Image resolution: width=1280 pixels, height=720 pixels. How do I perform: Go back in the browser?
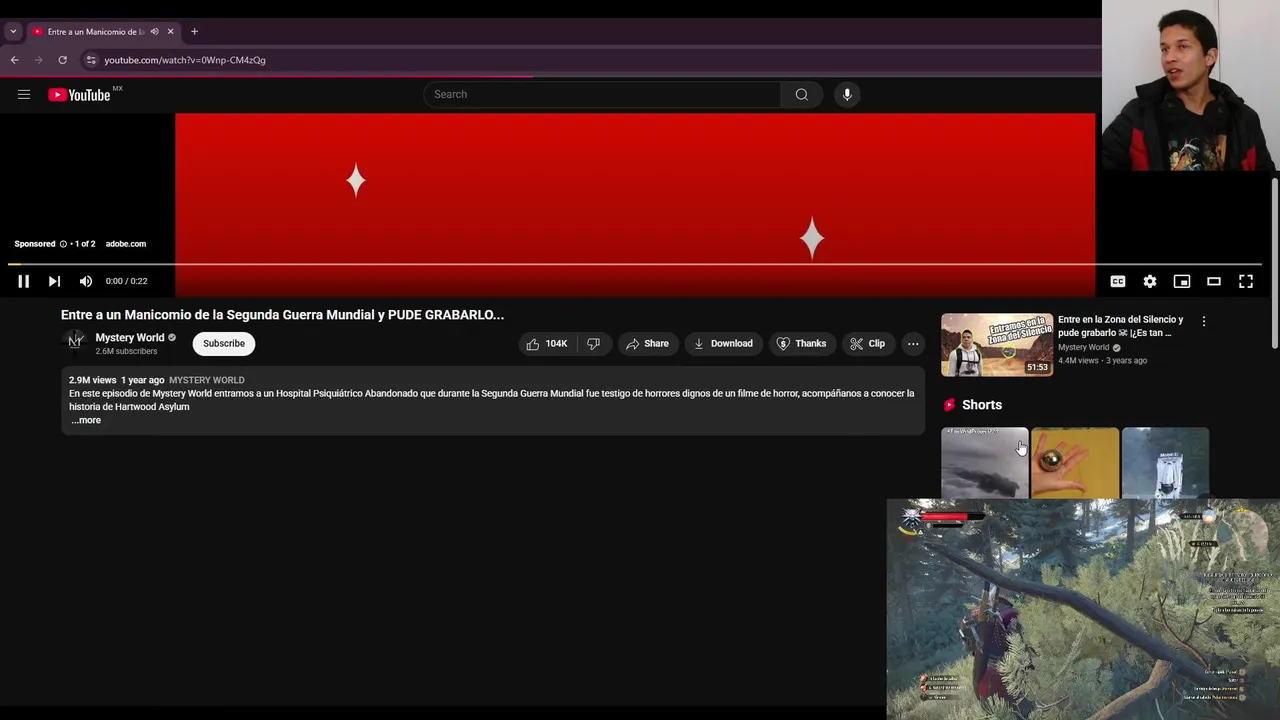(x=14, y=60)
